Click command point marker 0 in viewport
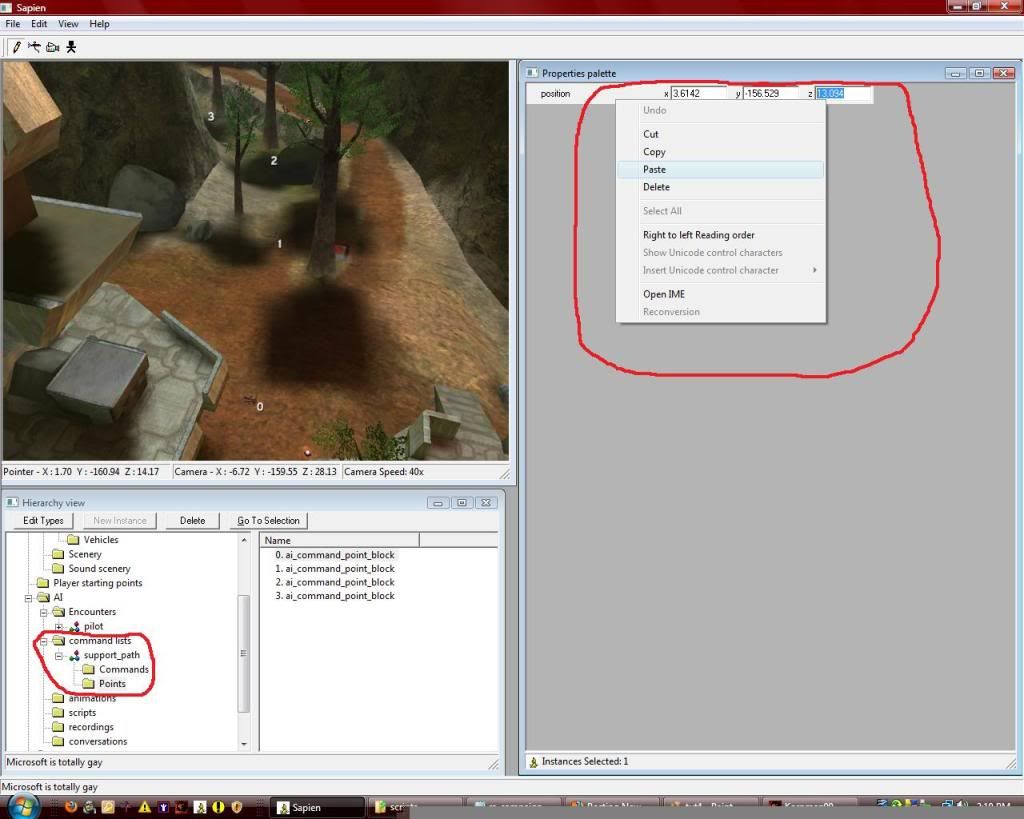 tap(259, 407)
